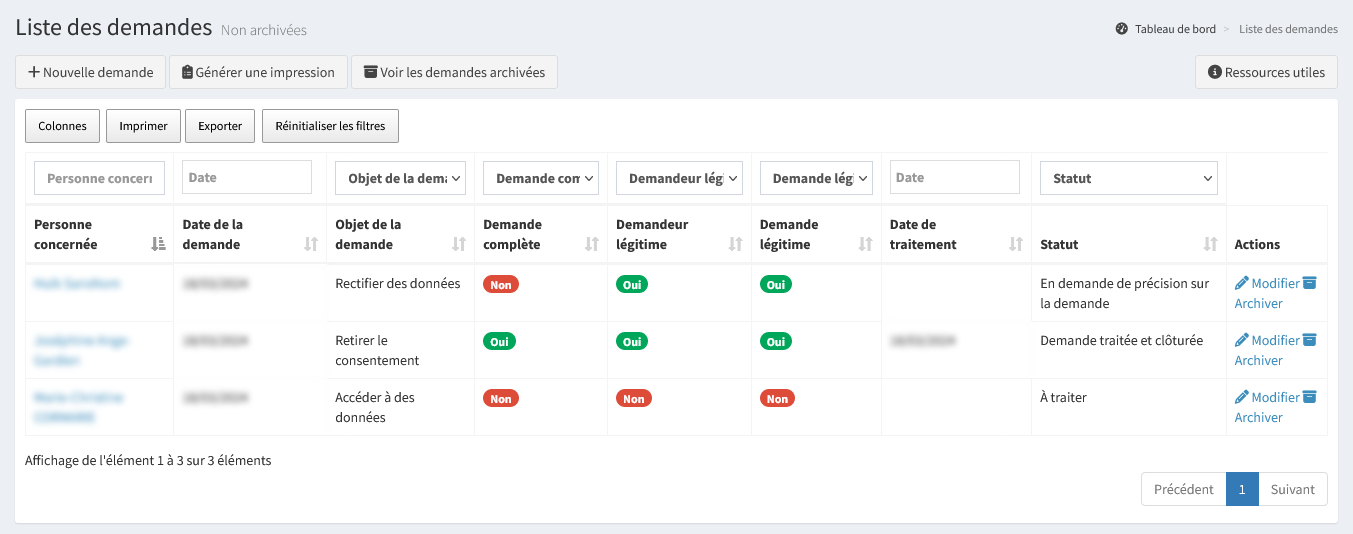
Task: Open Demande complète filter dropdown
Action: (540, 178)
